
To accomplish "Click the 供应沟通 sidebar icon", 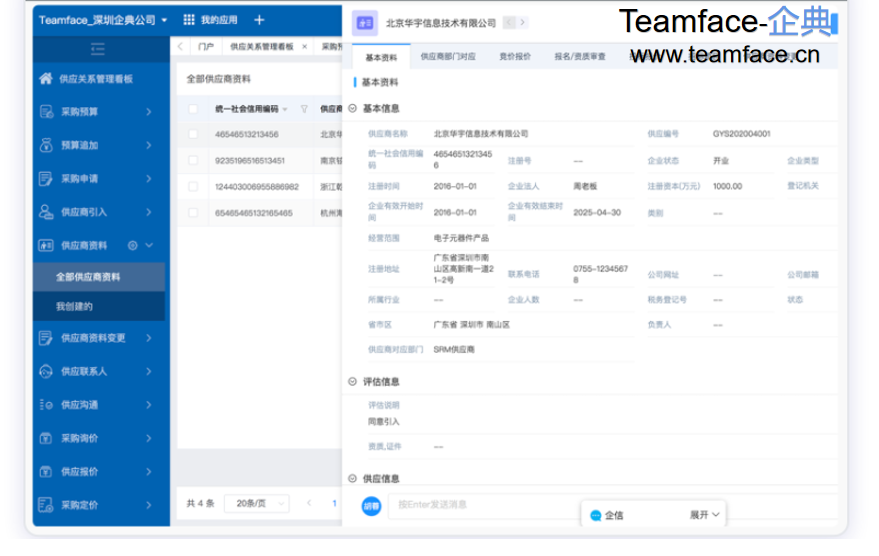I will pos(46,405).
